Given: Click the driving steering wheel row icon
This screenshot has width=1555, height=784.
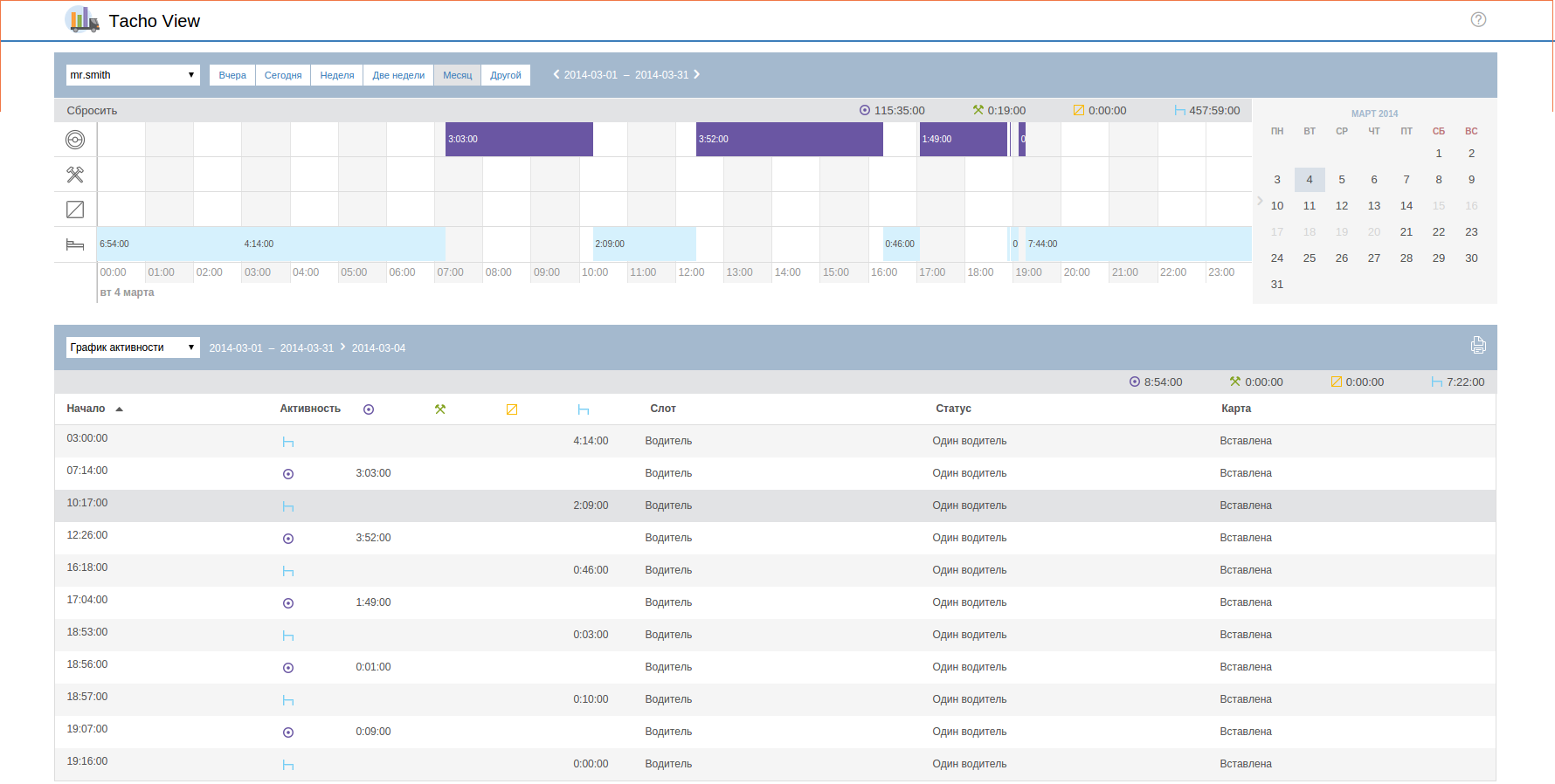Looking at the screenshot, I should pyautogui.click(x=75, y=140).
